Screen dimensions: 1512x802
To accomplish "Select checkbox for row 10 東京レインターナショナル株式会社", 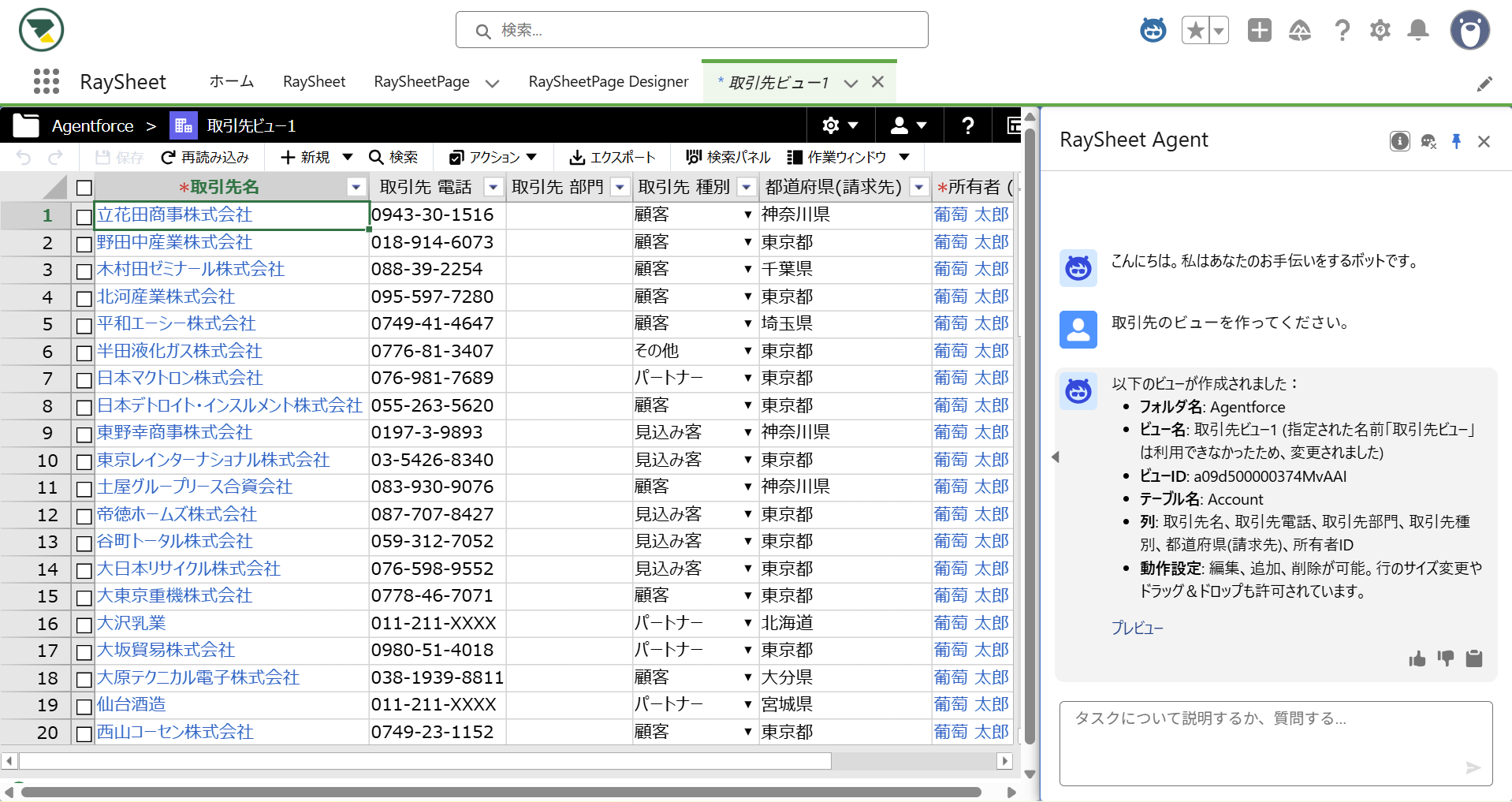I will [x=84, y=461].
